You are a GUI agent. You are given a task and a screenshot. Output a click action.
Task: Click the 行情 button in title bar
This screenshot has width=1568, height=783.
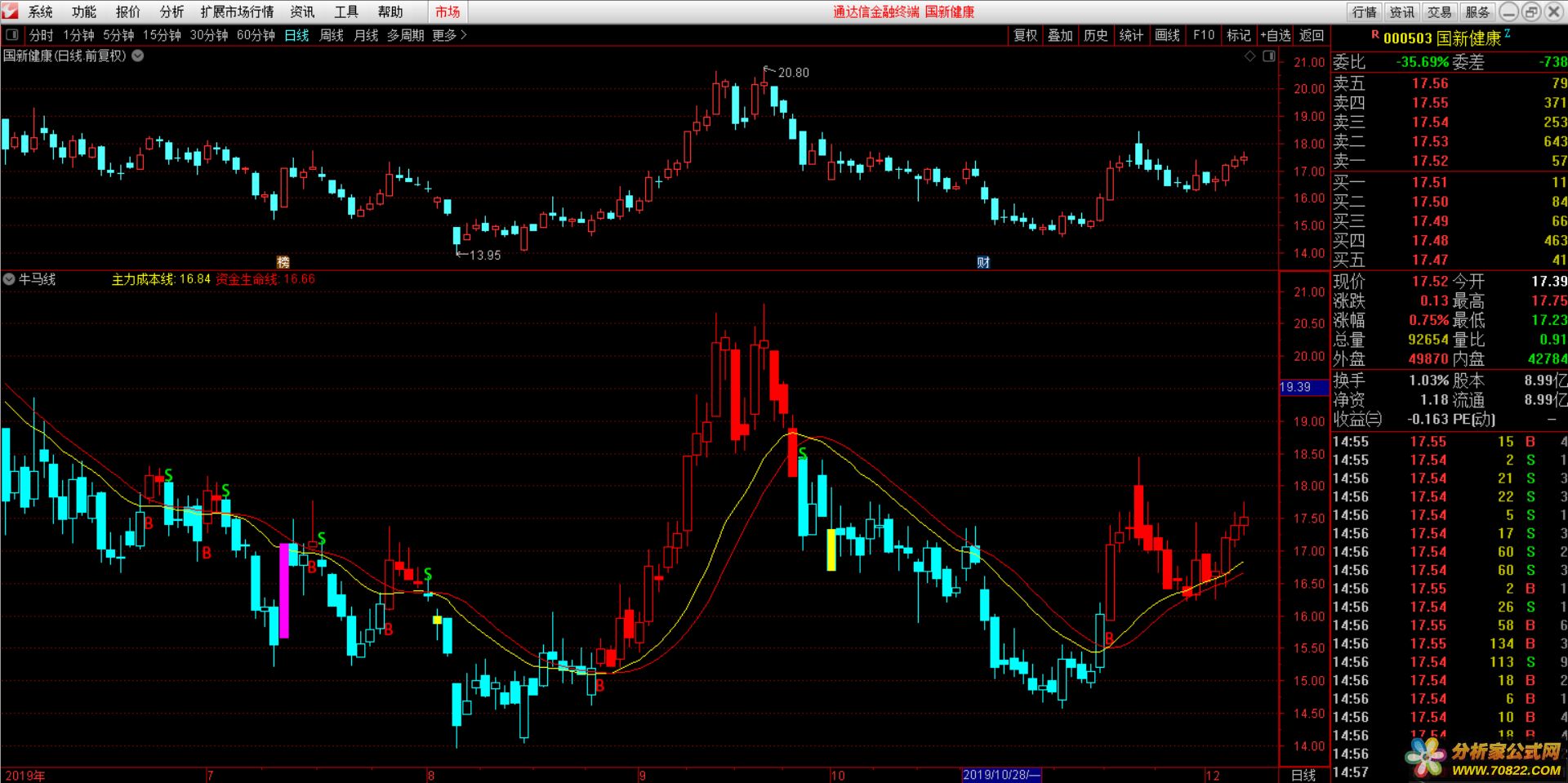tap(1364, 11)
